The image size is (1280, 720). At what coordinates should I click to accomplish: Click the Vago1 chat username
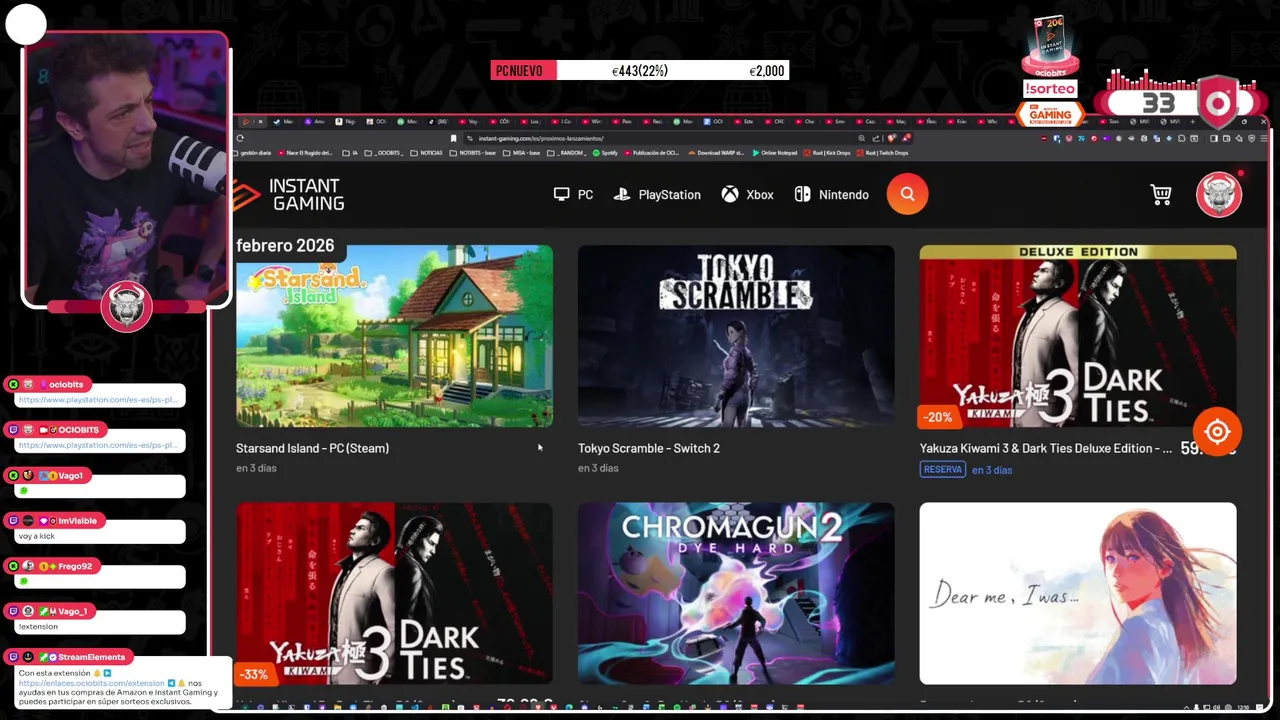(x=70, y=475)
